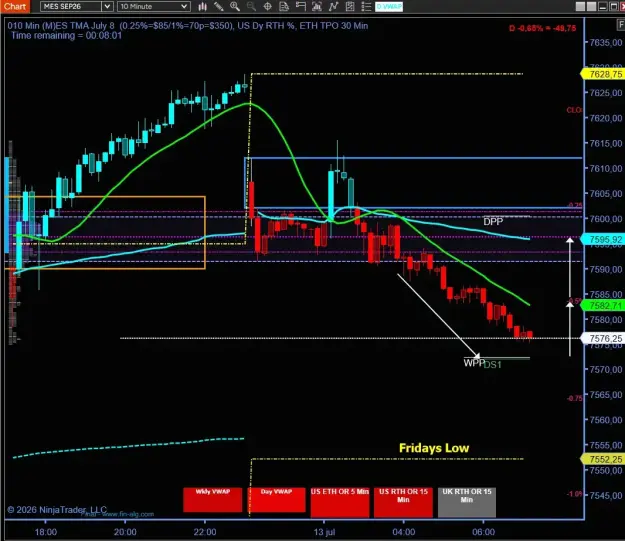Screen dimensions: 625x541
Task: Expand the MES SEP26 instrument dropdown
Action: click(x=107, y=6)
